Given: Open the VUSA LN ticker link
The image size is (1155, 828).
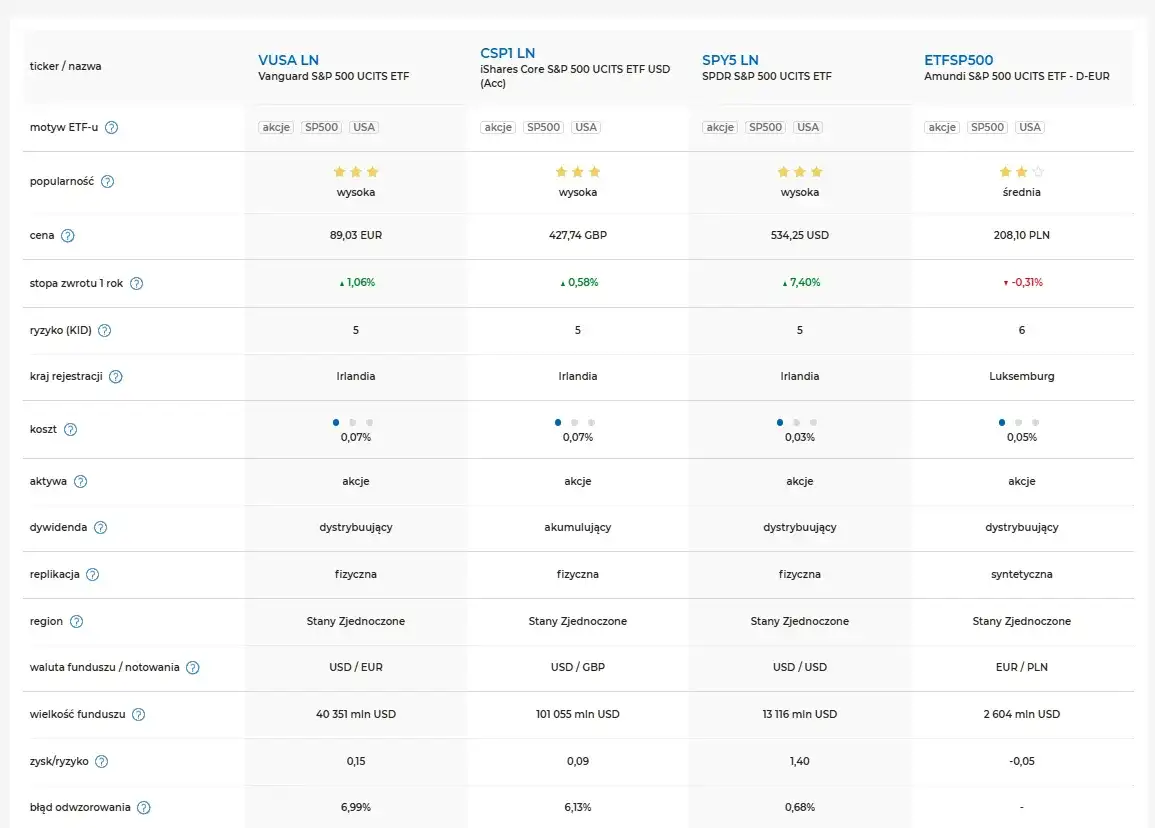Looking at the screenshot, I should point(288,60).
